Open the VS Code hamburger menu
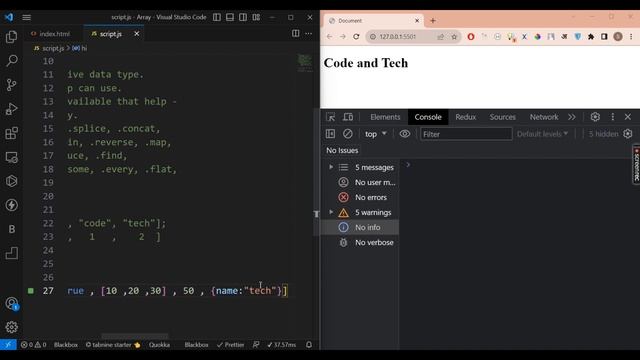 [27, 17]
